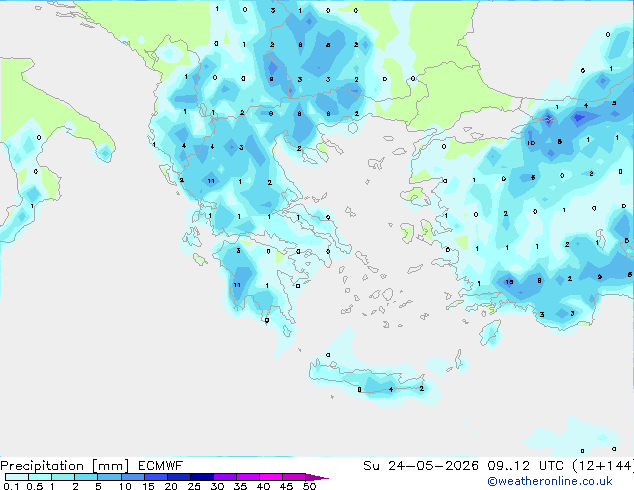Viewport: 634px width, 490px height.
Task: Click the '25' legend scale label
Action: coord(194,486)
